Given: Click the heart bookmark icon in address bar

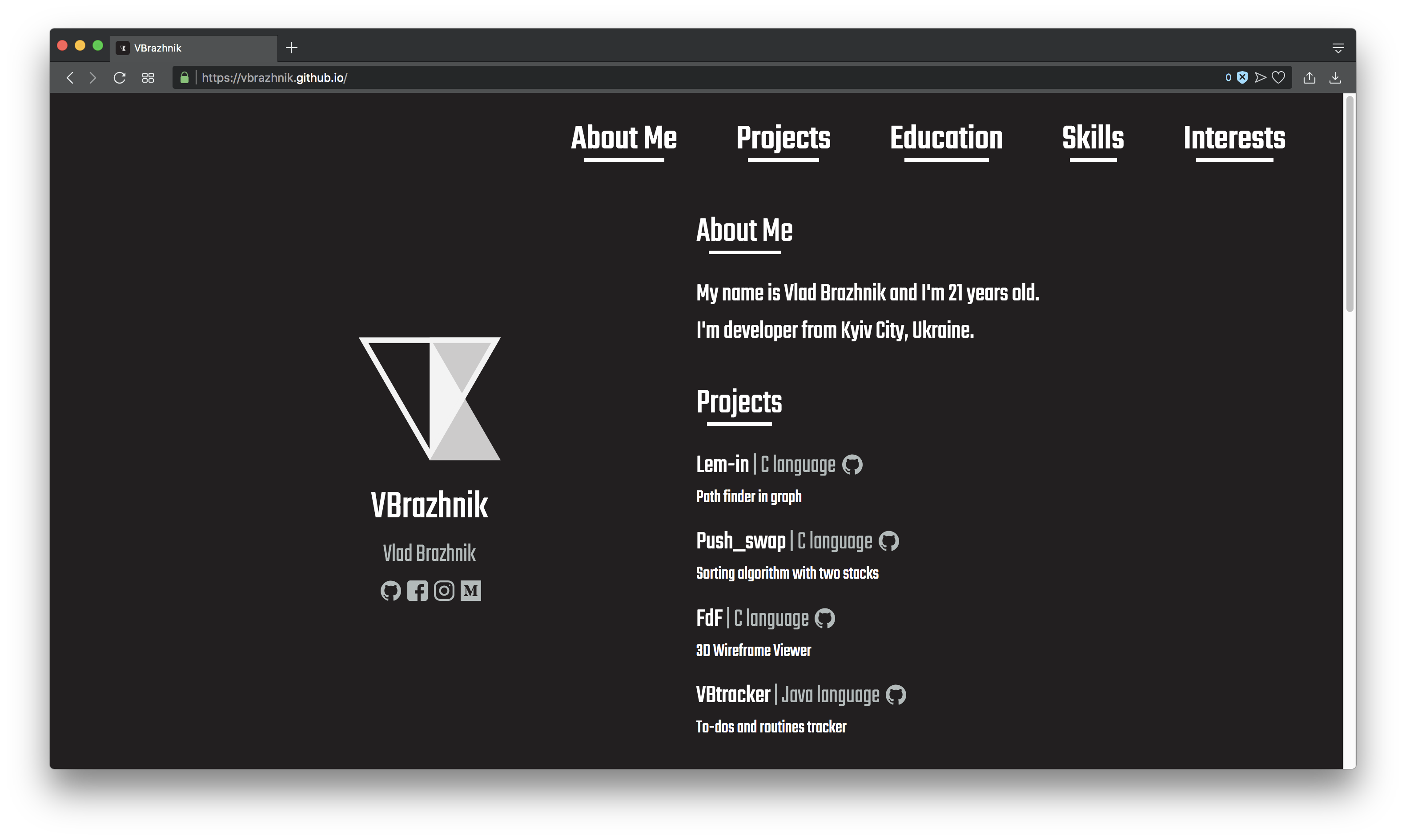Looking at the screenshot, I should tap(1278, 77).
